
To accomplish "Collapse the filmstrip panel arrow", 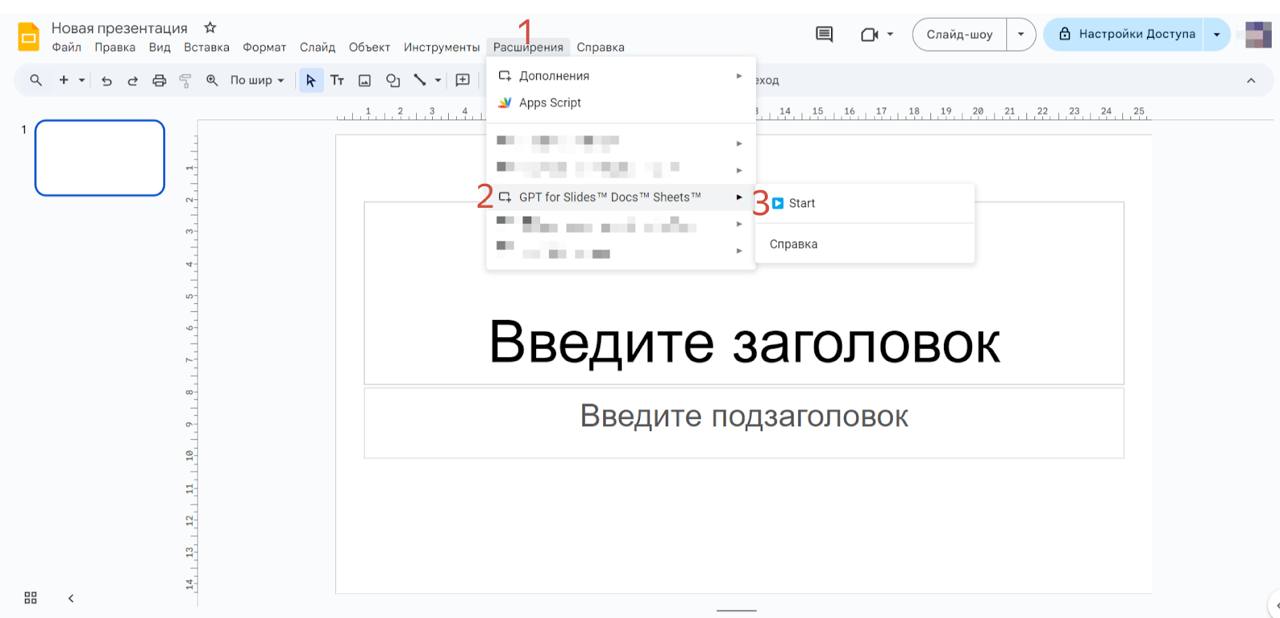I will pyautogui.click(x=71, y=598).
